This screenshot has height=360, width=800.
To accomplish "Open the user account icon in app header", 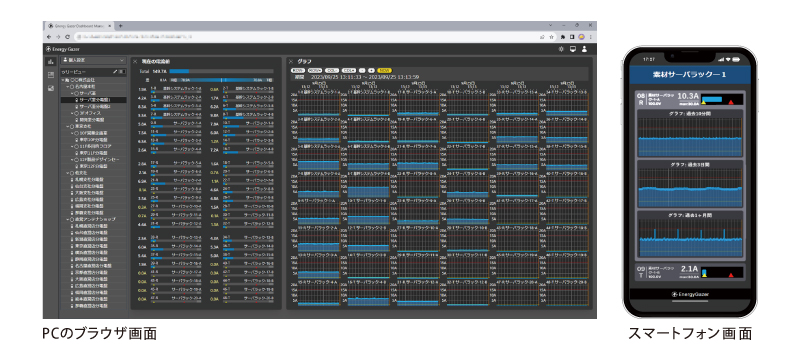I will point(584,49).
